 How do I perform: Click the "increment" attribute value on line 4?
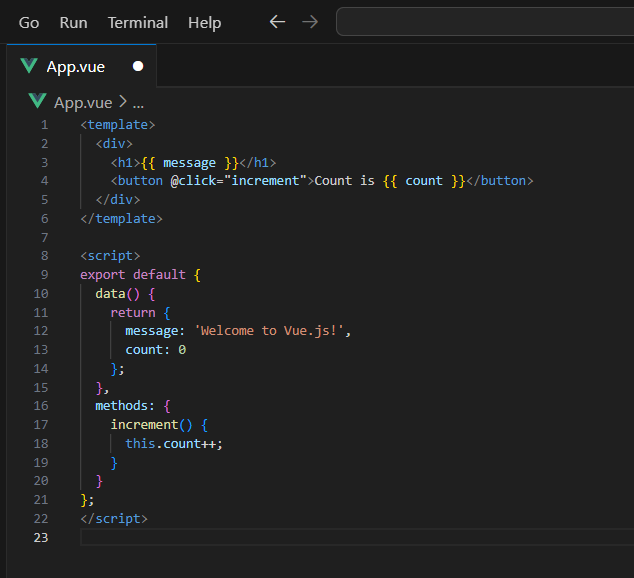point(265,181)
